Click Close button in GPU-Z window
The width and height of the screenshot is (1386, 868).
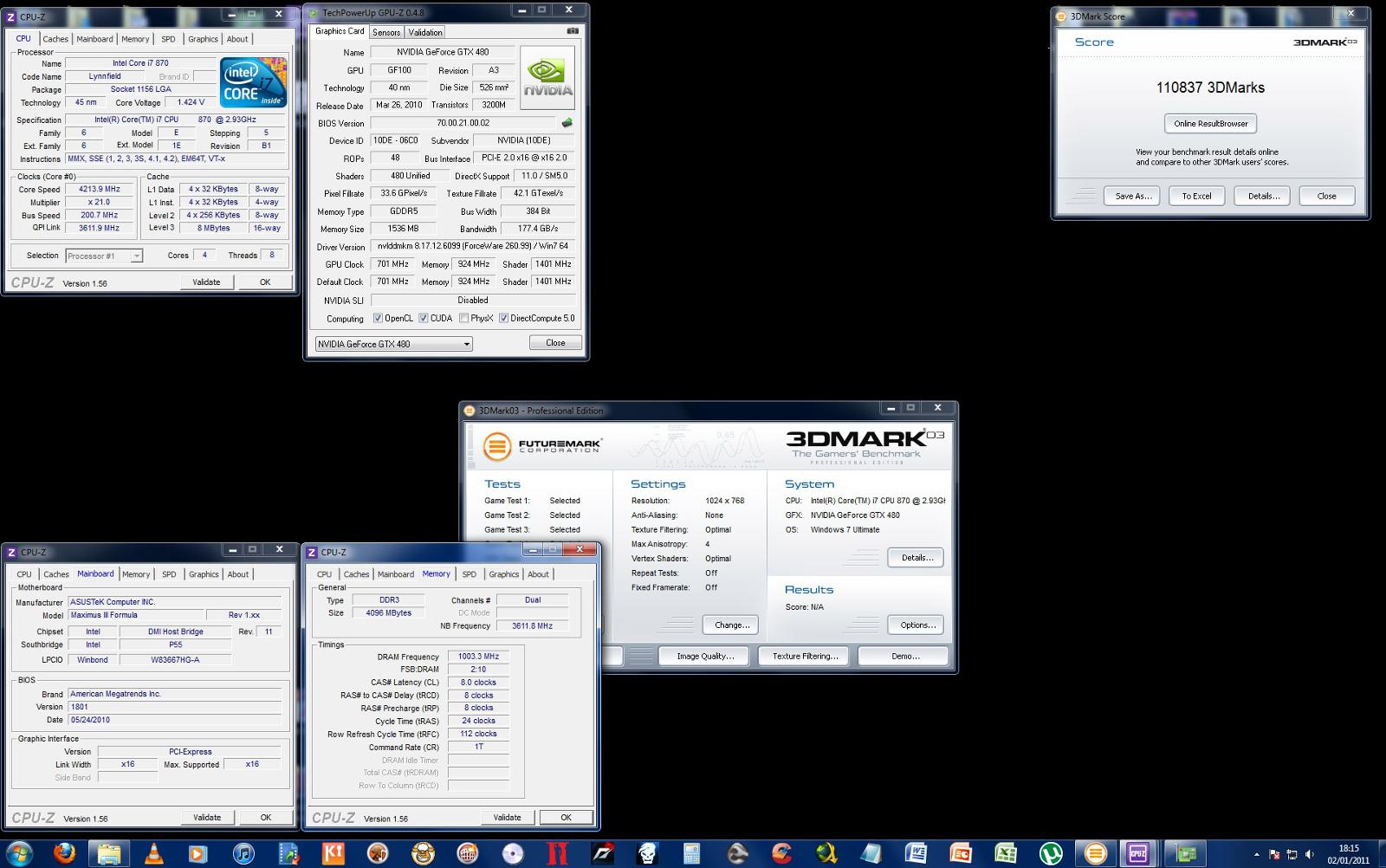555,343
